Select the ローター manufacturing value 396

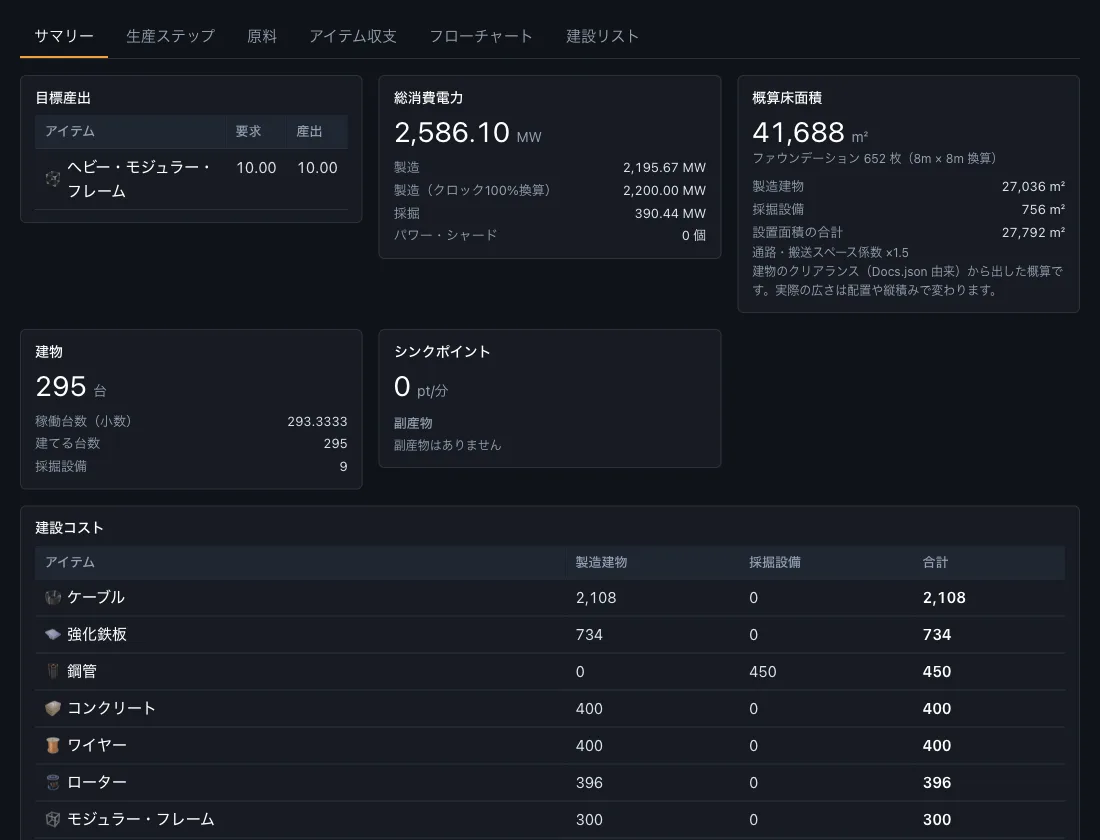coord(589,783)
